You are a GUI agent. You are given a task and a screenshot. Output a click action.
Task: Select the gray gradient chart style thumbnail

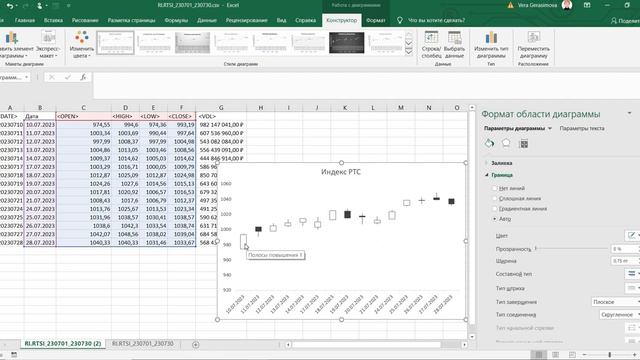[x=192, y=42]
